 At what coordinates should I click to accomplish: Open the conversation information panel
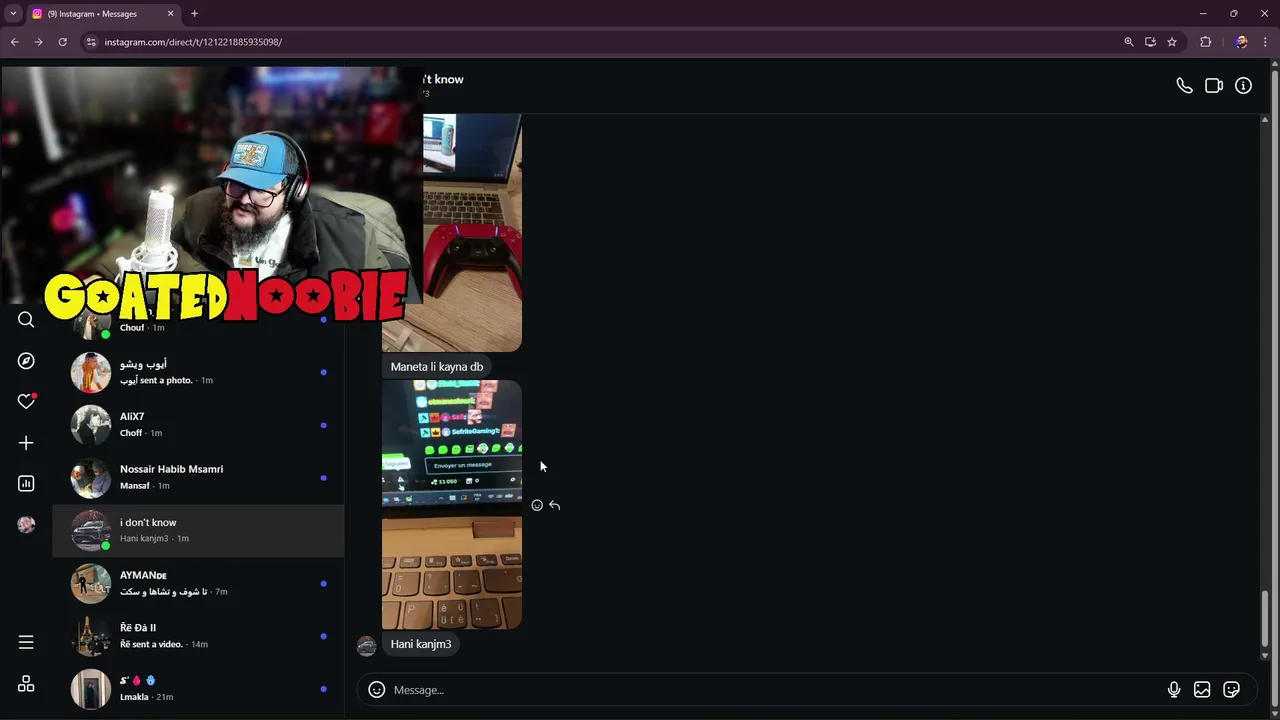(x=1243, y=86)
